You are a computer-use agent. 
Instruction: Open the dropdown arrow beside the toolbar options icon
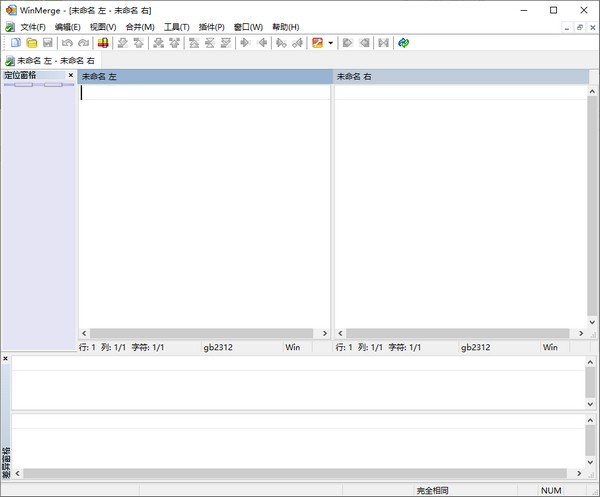pos(330,43)
